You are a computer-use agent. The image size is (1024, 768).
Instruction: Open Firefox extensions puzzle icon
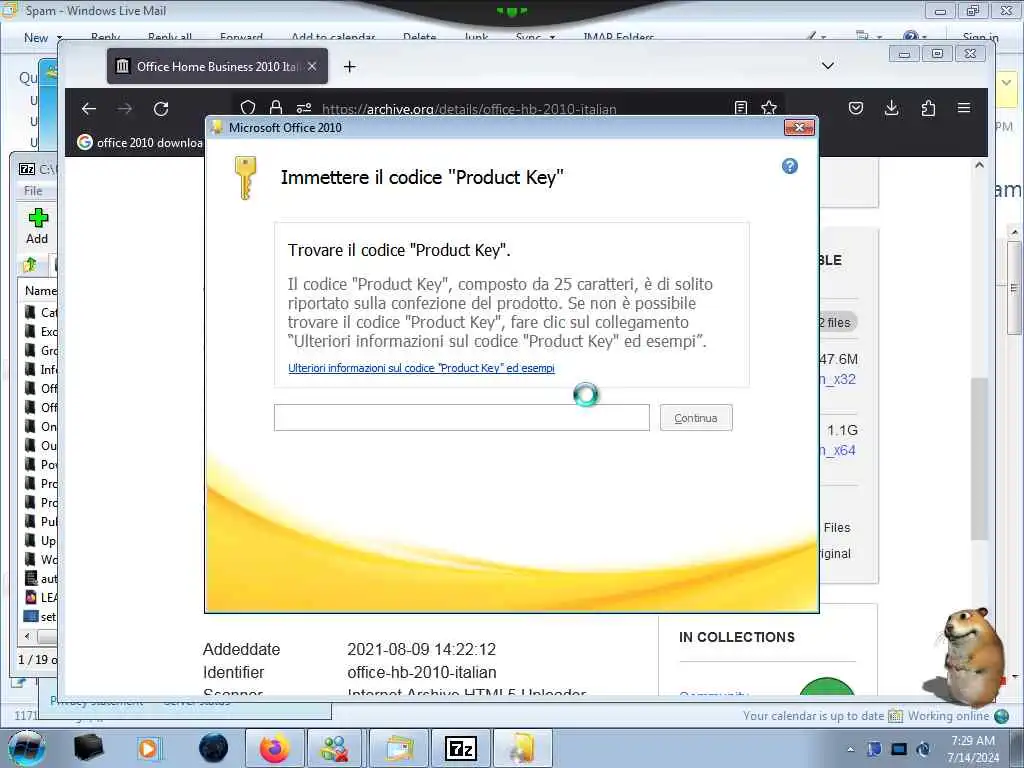[x=928, y=108]
